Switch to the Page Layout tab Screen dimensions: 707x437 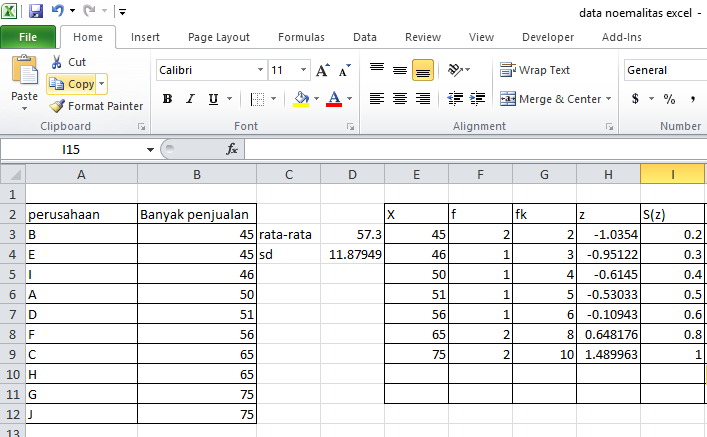coord(219,37)
